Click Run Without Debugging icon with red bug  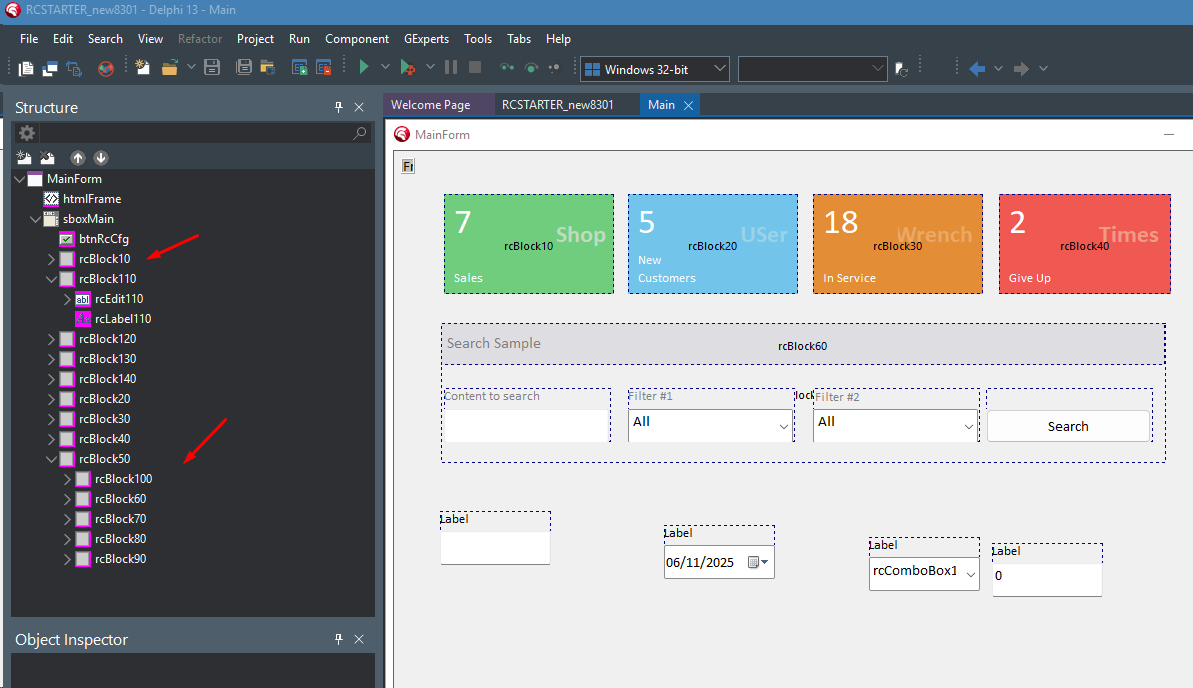[x=407, y=68]
